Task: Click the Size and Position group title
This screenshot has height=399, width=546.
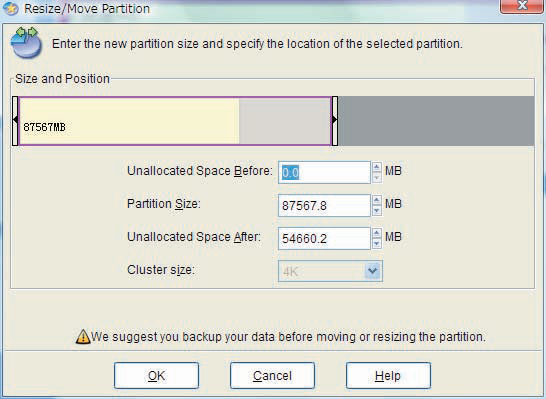Action: click(62, 79)
